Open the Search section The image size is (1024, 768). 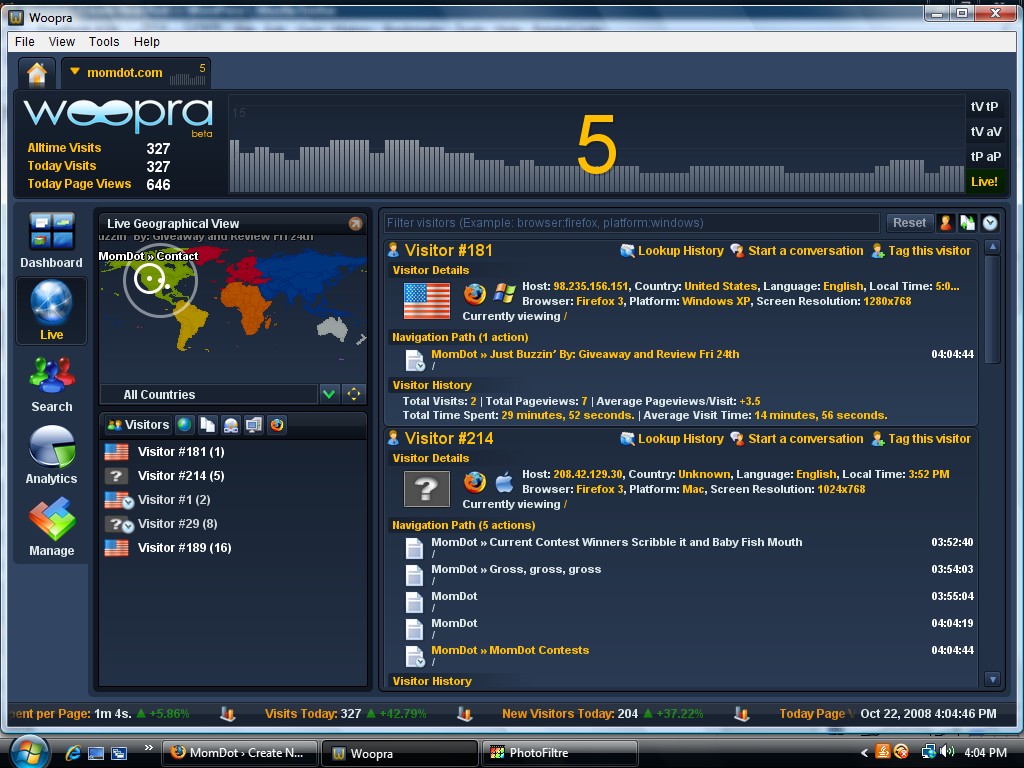pos(52,384)
